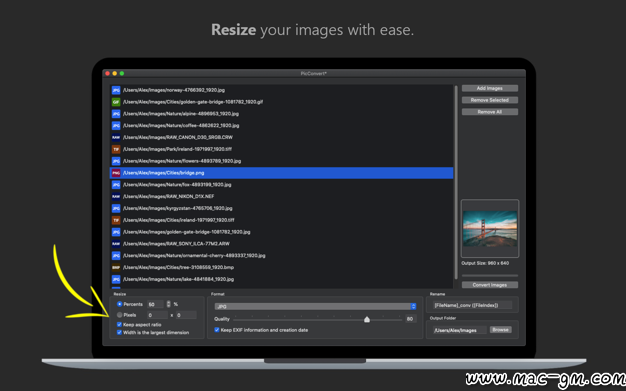The width and height of the screenshot is (626, 391).
Task: Click the RAW icon beside RAW_SONY_ILCA-77M2.ARW
Action: pyautogui.click(x=116, y=244)
